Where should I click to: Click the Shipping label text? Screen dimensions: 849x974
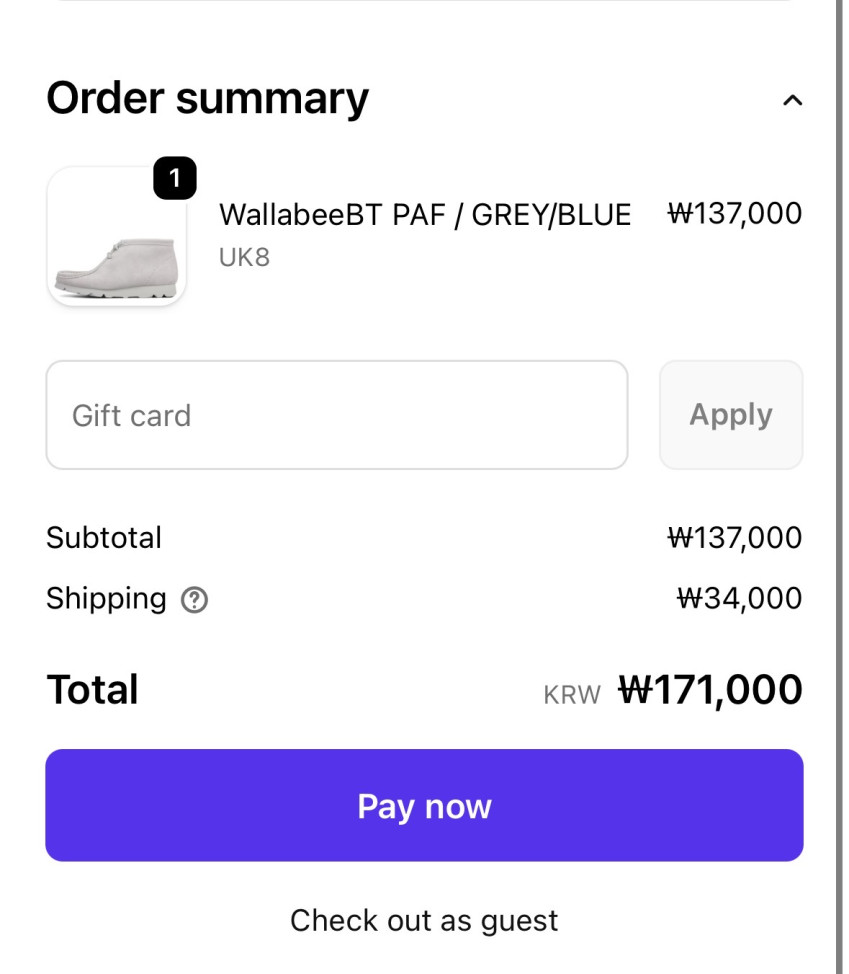(106, 599)
